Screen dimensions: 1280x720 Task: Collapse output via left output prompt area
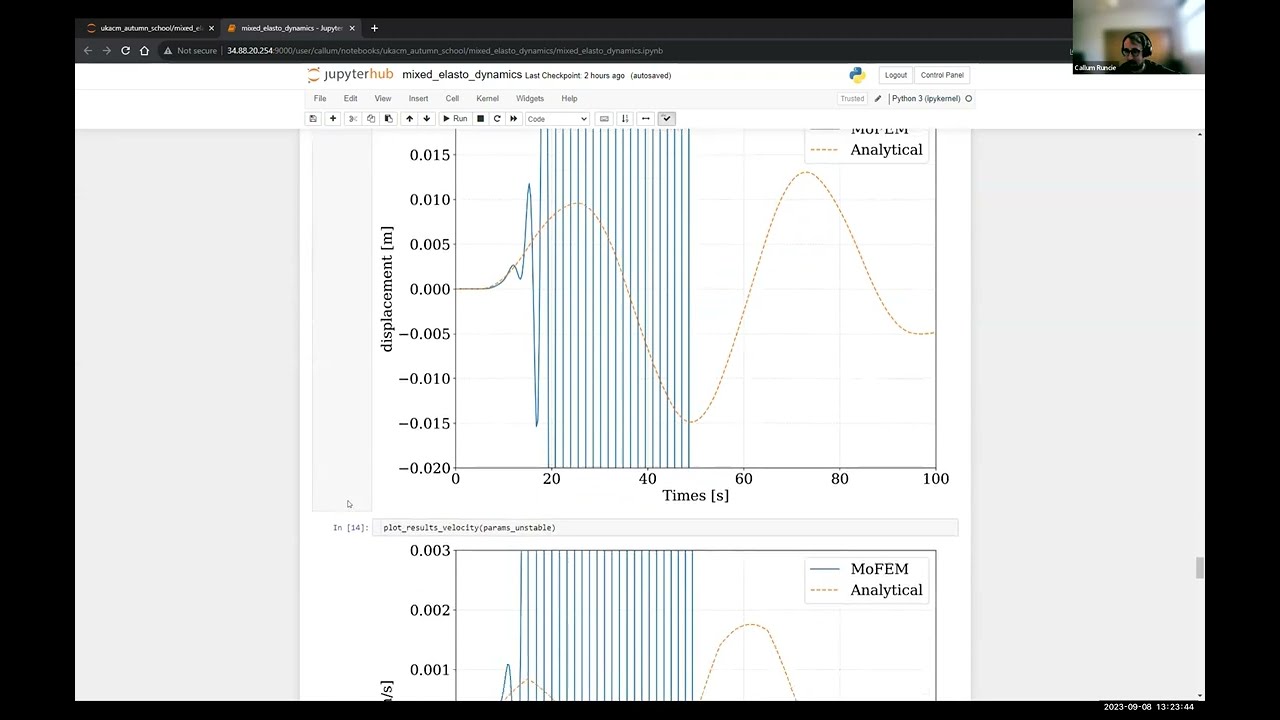click(341, 320)
